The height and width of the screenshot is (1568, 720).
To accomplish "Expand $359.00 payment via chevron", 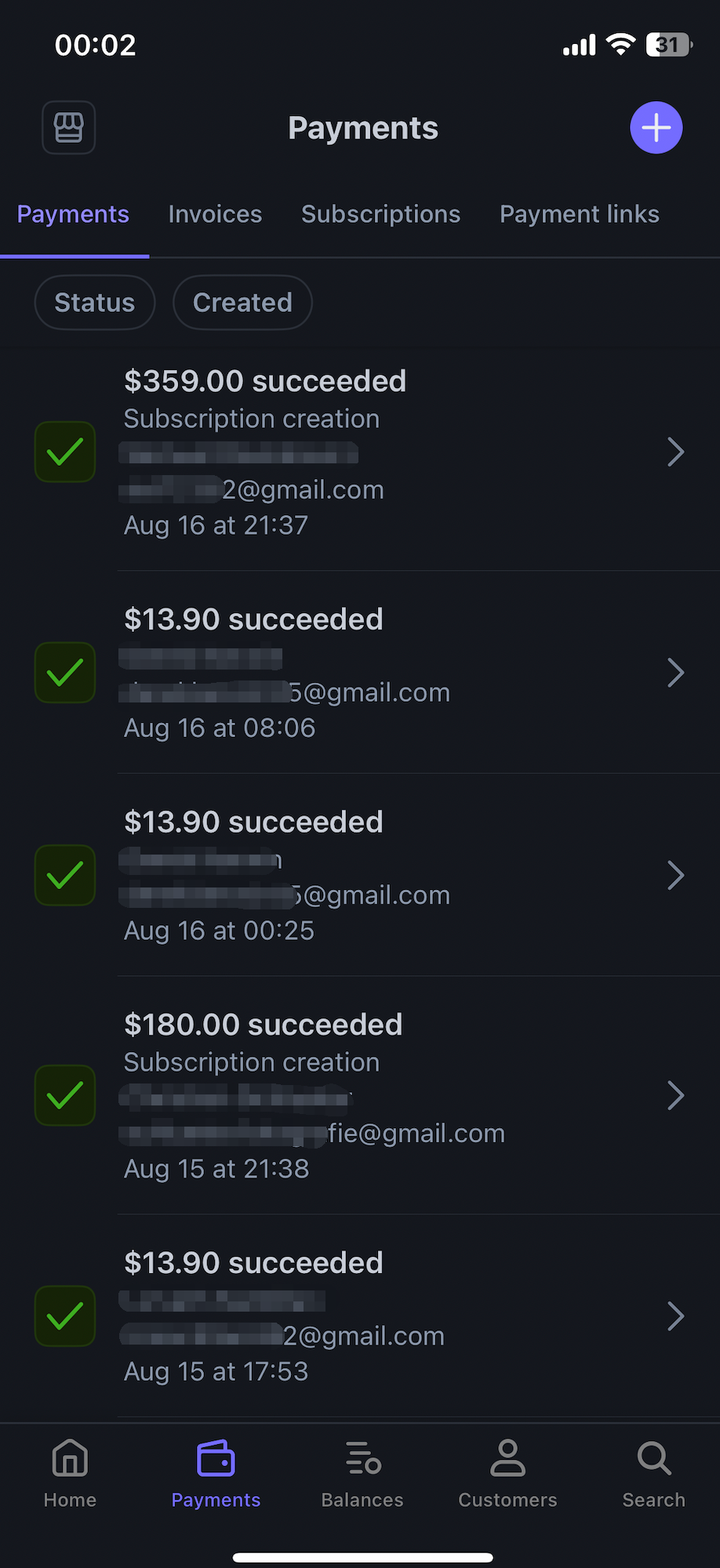I will pos(675,452).
